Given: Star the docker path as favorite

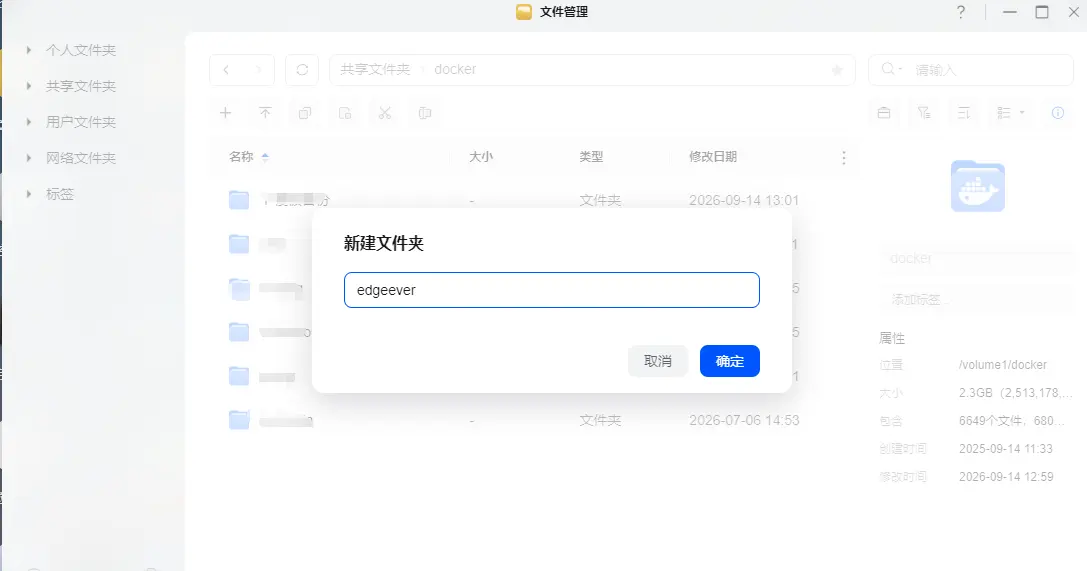Looking at the screenshot, I should point(837,70).
